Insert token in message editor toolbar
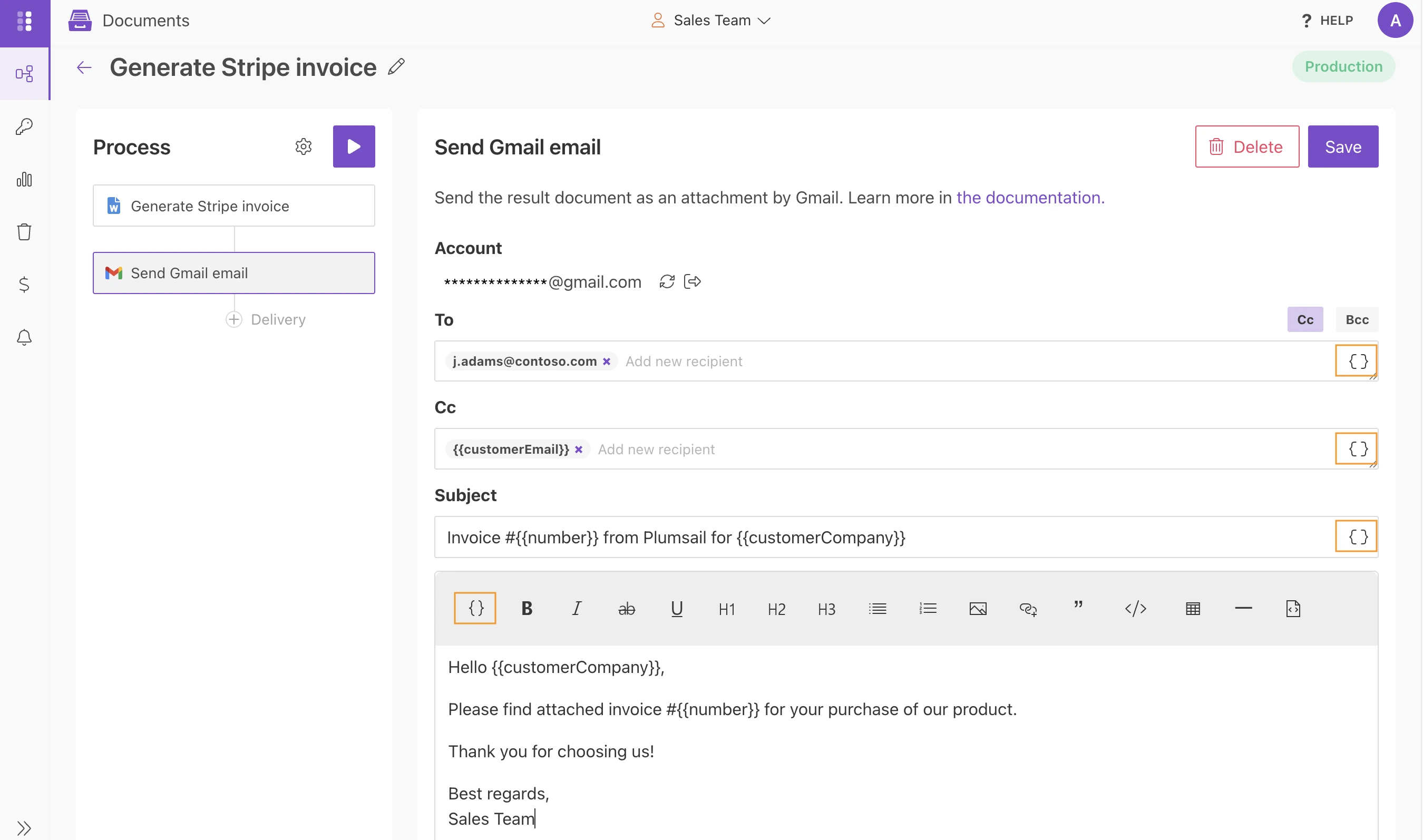Image resolution: width=1423 pixels, height=840 pixels. 475,608
